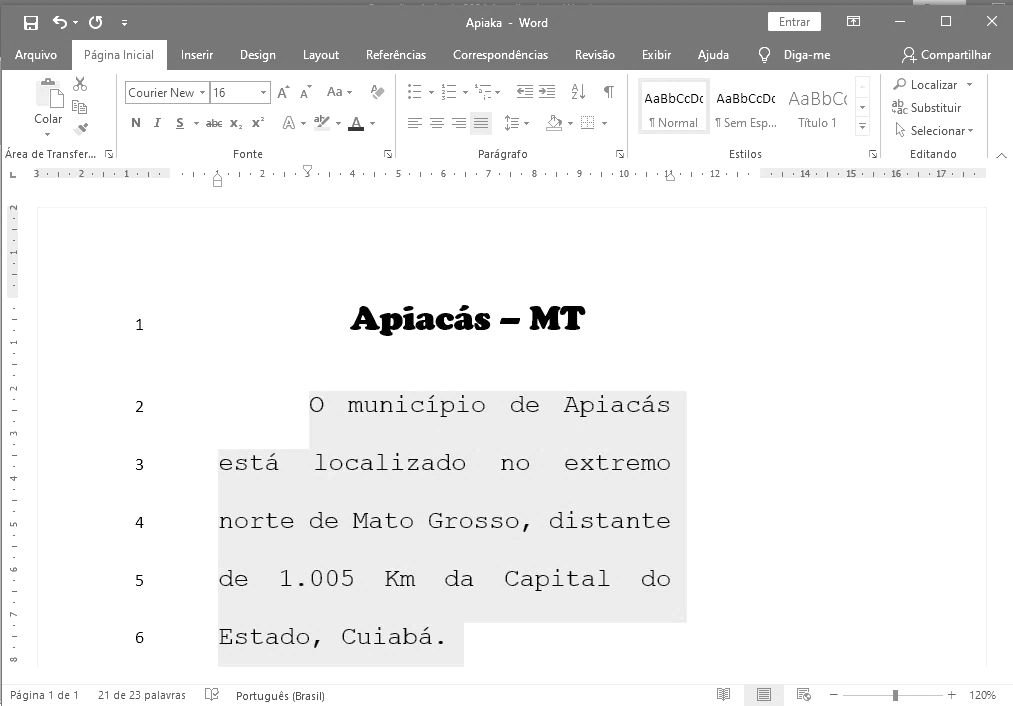Create a bulleted list

pos(415,92)
